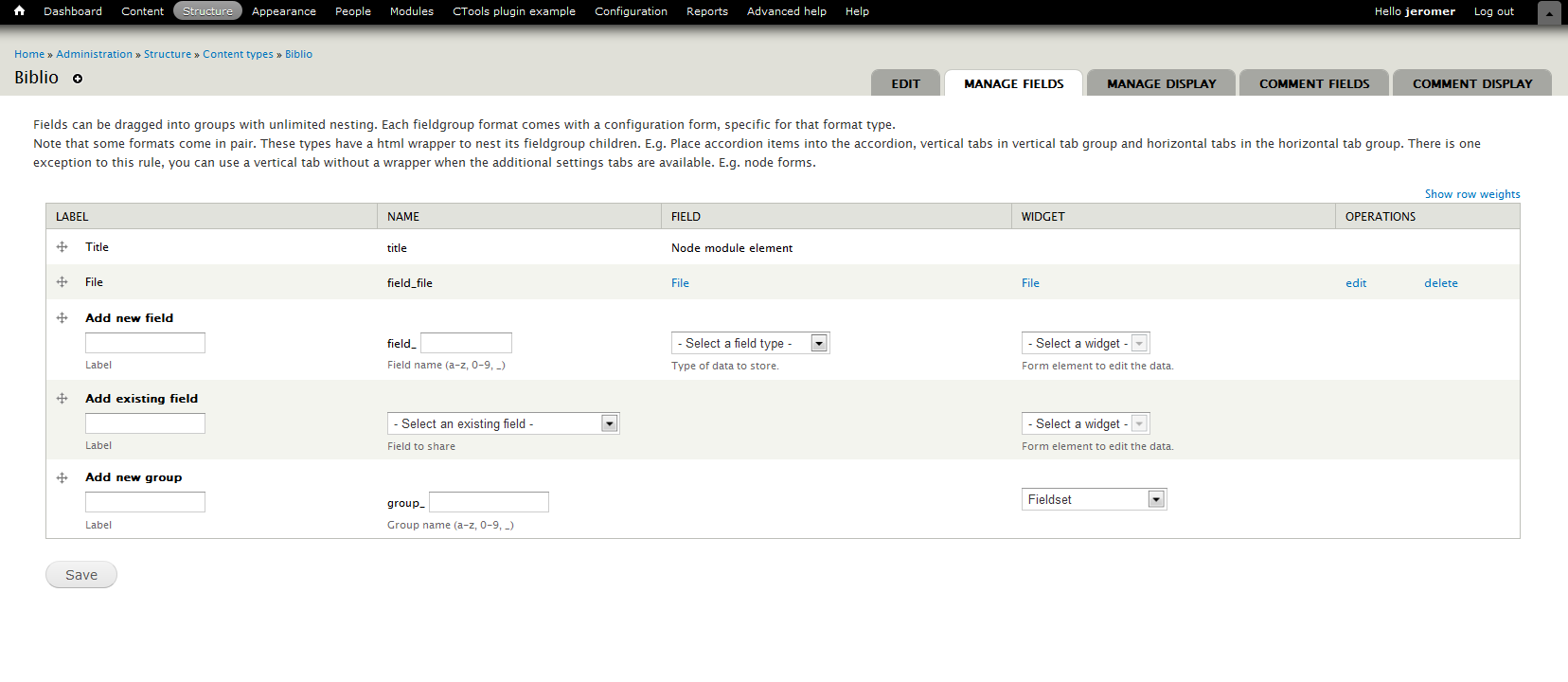The image size is (1568, 682).
Task: Click the drag handle of File row
Action: tap(62, 282)
